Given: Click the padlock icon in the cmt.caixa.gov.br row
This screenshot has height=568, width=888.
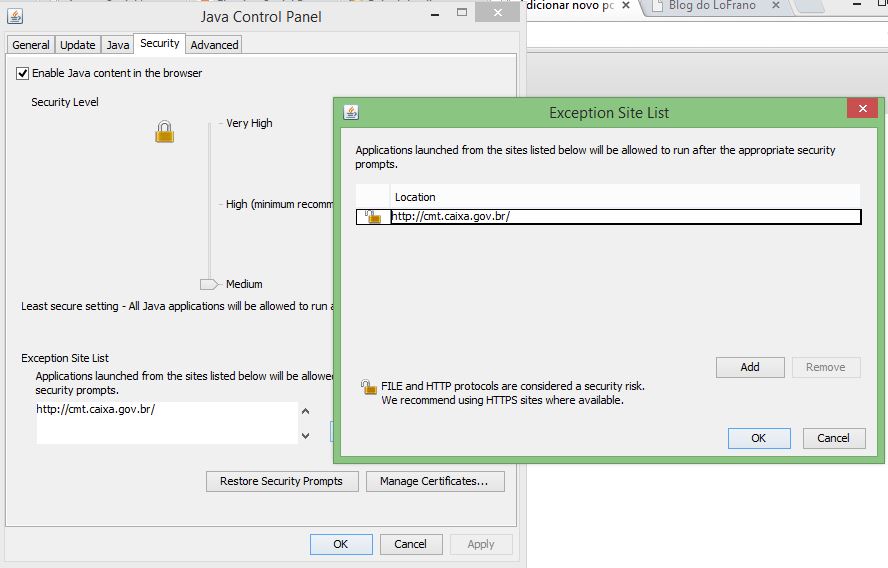Looking at the screenshot, I should (x=373, y=216).
